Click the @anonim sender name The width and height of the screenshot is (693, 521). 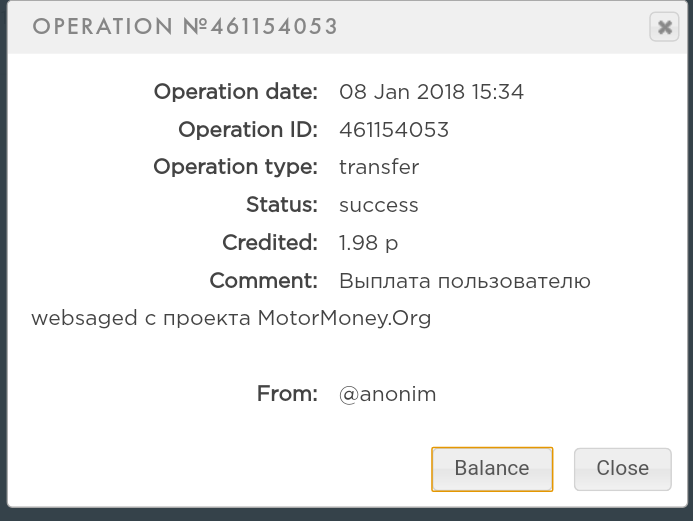point(388,394)
